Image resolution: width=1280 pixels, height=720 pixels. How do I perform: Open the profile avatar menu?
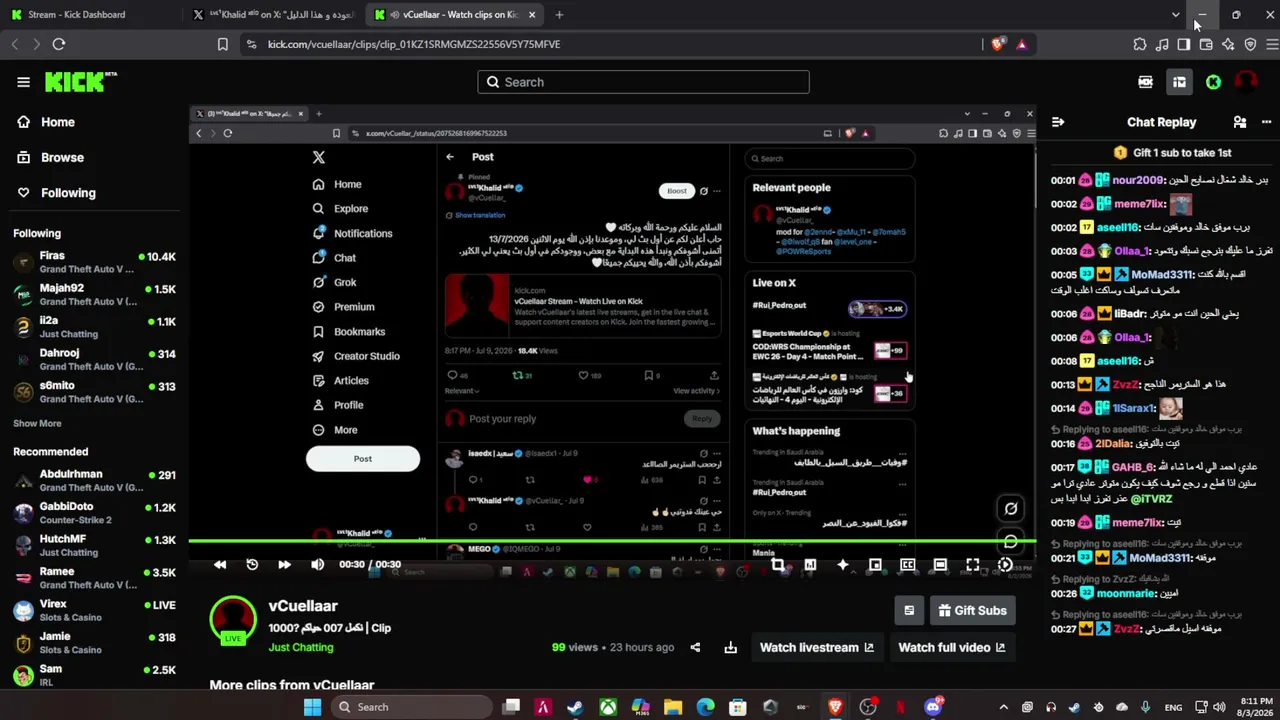click(1246, 82)
